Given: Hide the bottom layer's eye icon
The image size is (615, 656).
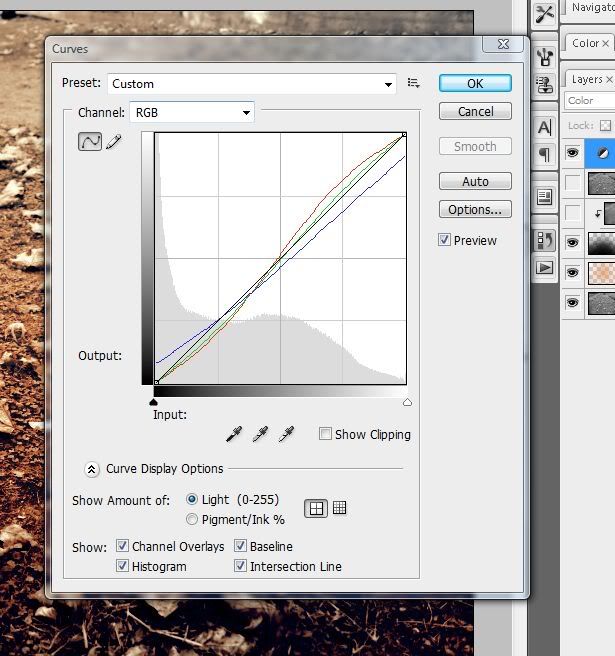Looking at the screenshot, I should [572, 302].
